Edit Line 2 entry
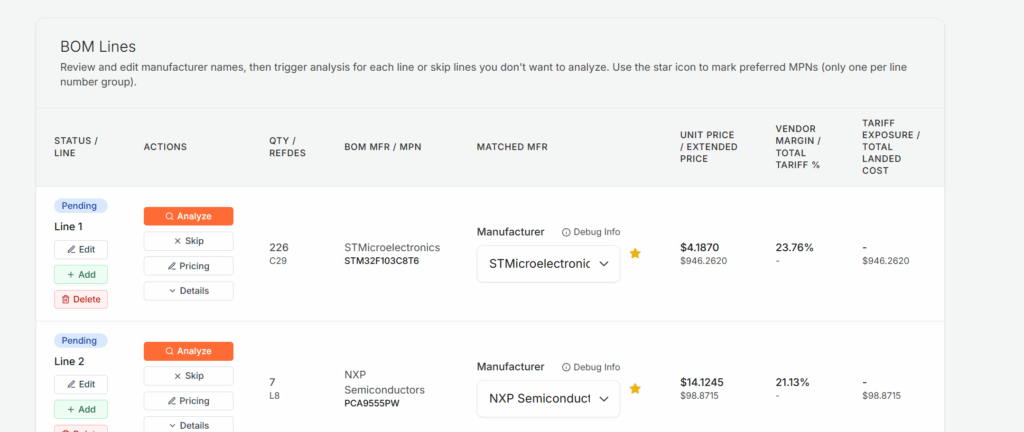 tap(80, 384)
